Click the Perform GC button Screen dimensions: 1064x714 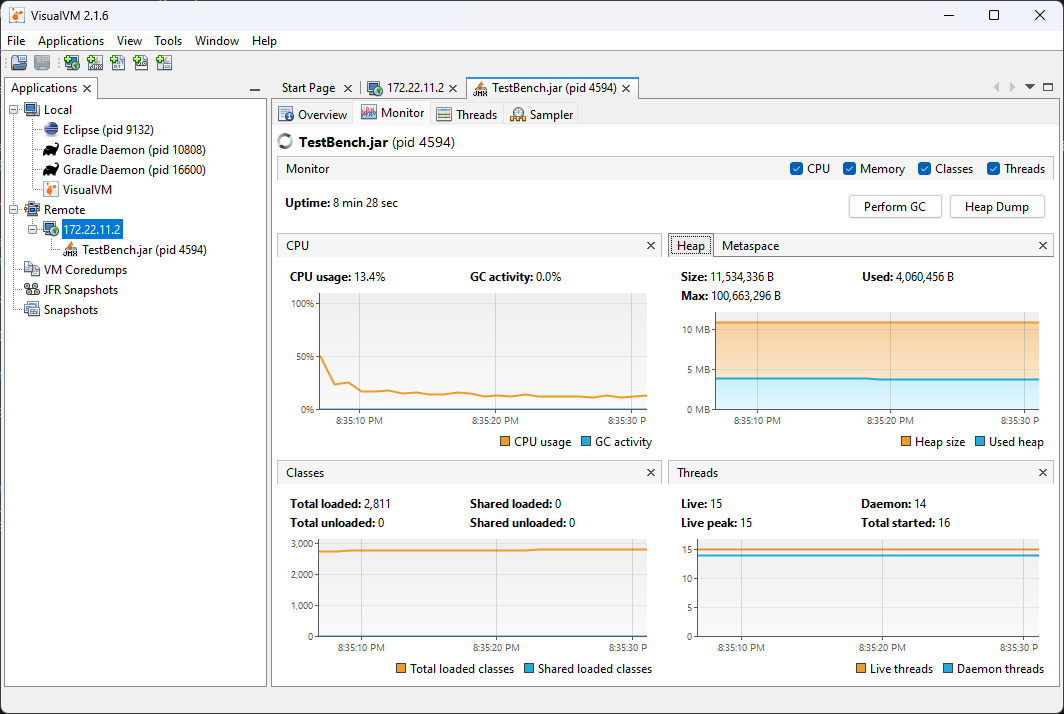point(895,206)
